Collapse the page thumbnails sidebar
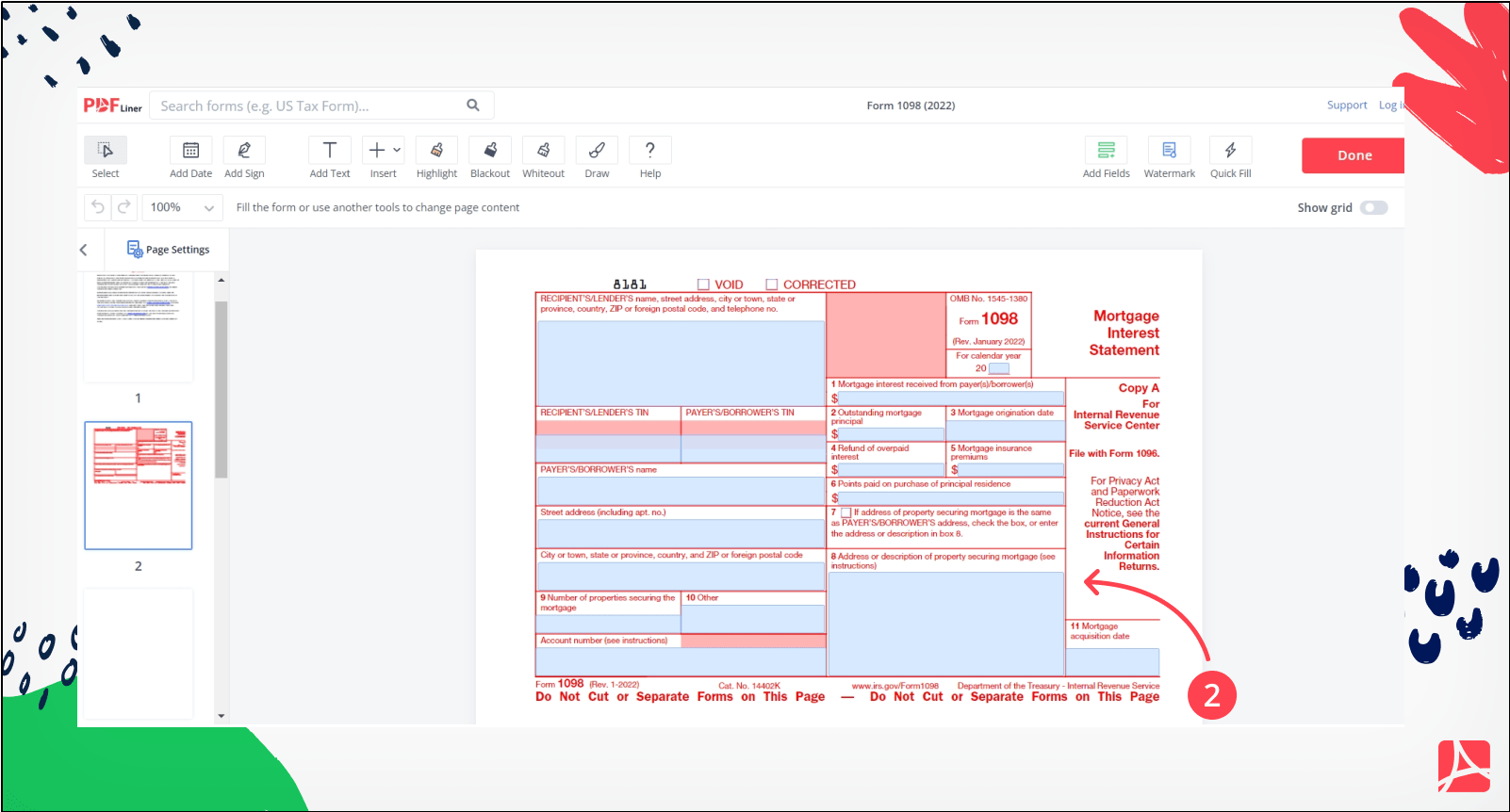This screenshot has width=1510, height=812. pos(84,250)
